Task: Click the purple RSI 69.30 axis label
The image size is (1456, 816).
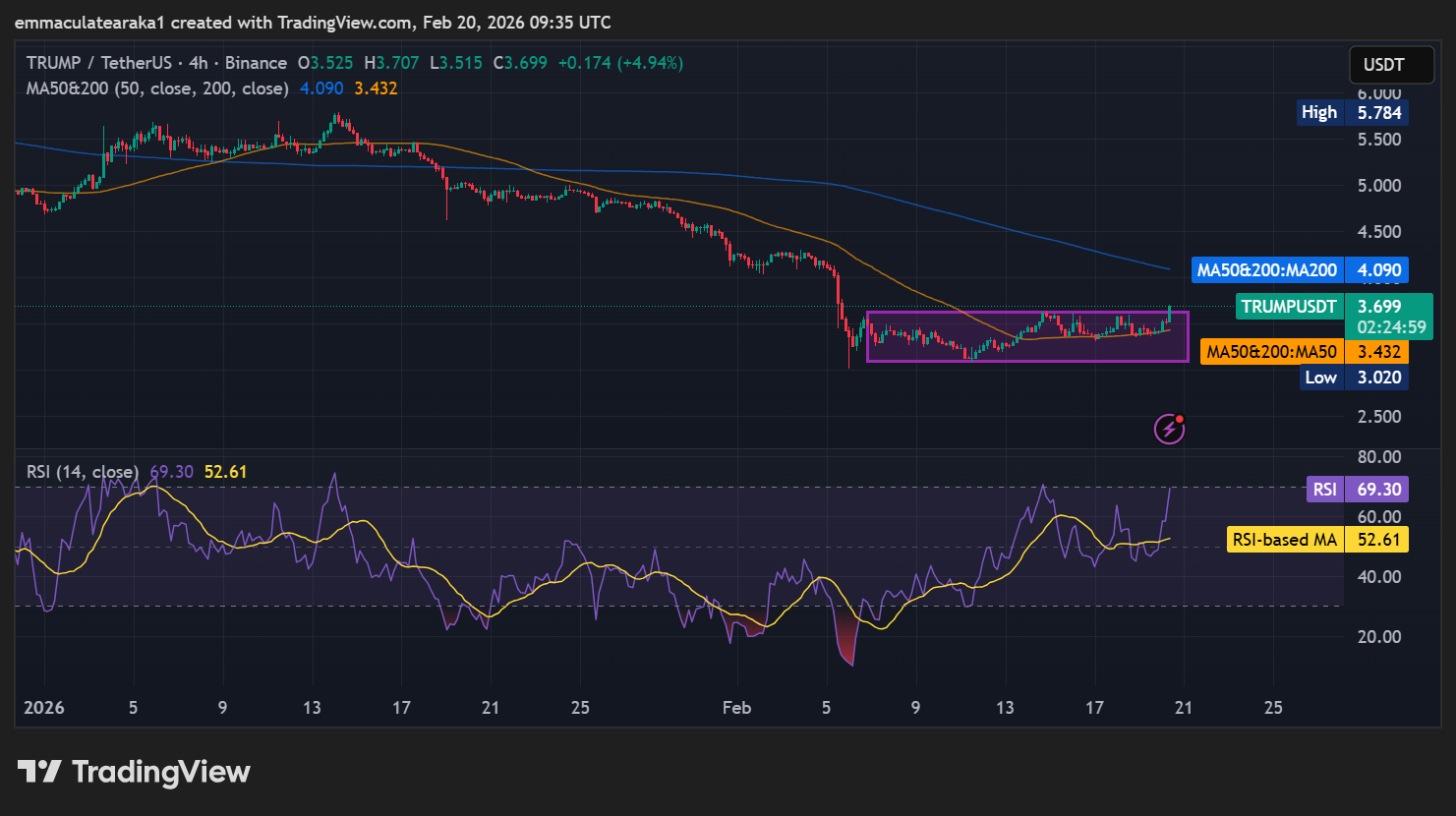Action: (x=1357, y=490)
